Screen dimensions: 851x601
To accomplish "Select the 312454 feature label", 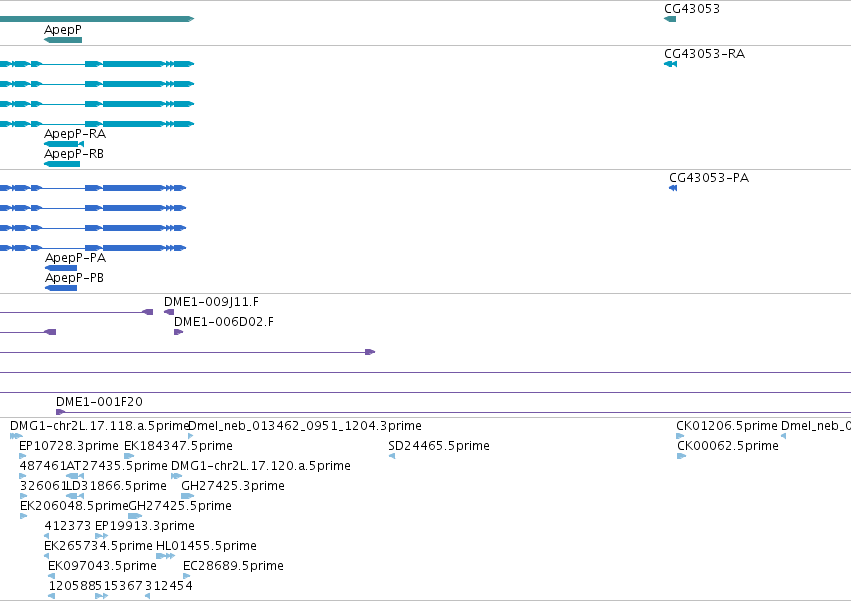I will [x=169, y=586].
